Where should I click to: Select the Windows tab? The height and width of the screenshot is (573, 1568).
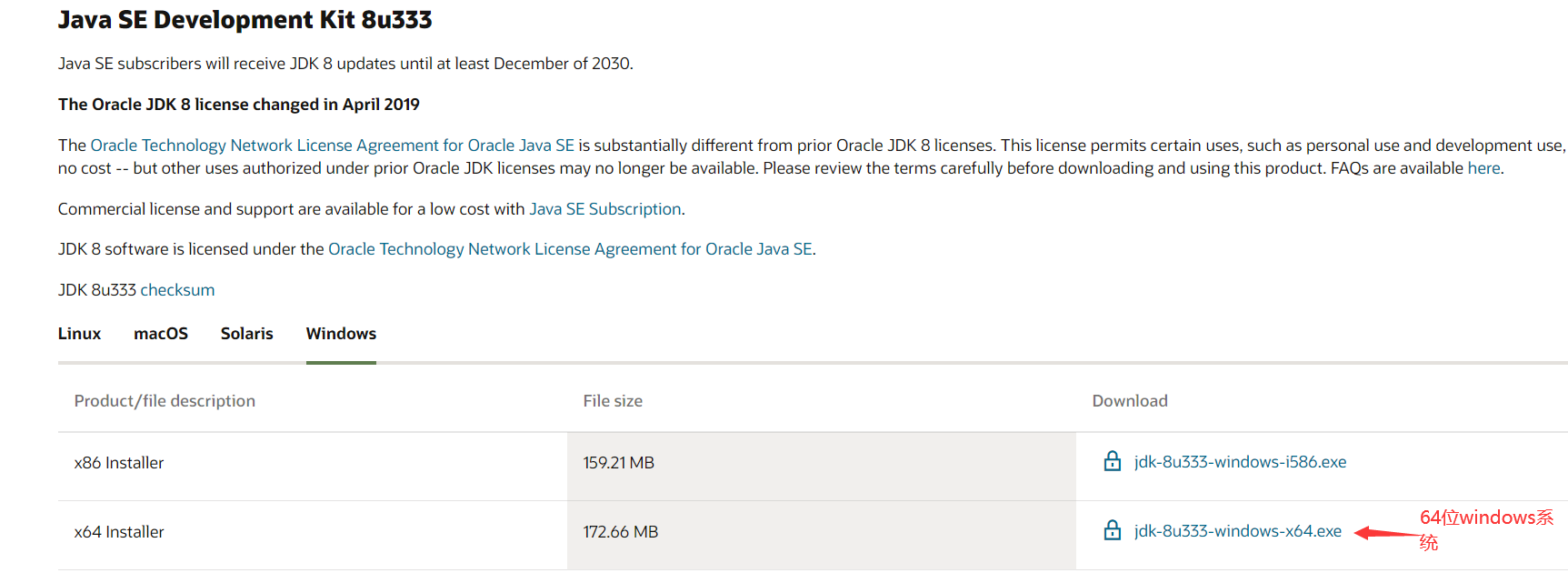(x=341, y=334)
